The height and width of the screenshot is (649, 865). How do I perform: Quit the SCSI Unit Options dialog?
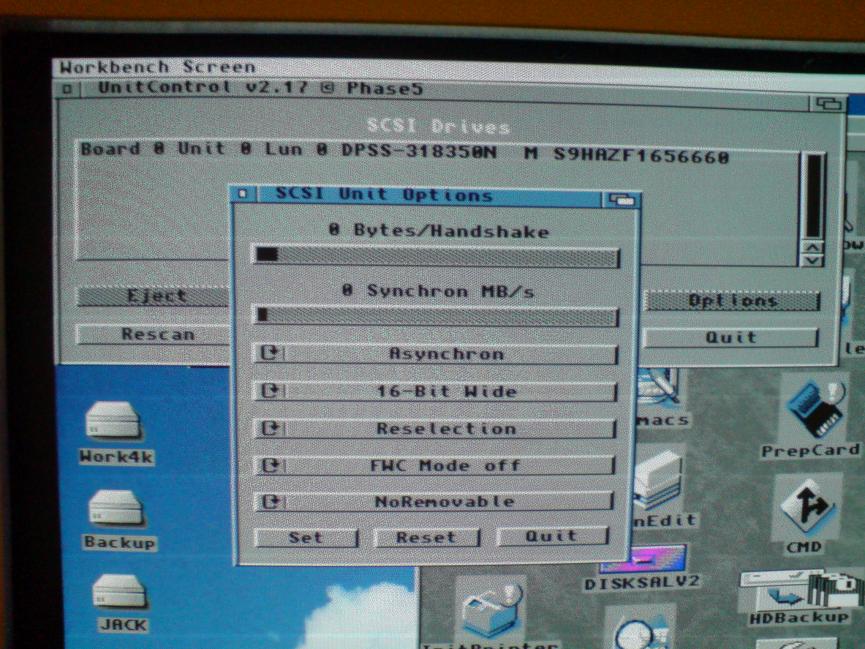click(x=552, y=536)
